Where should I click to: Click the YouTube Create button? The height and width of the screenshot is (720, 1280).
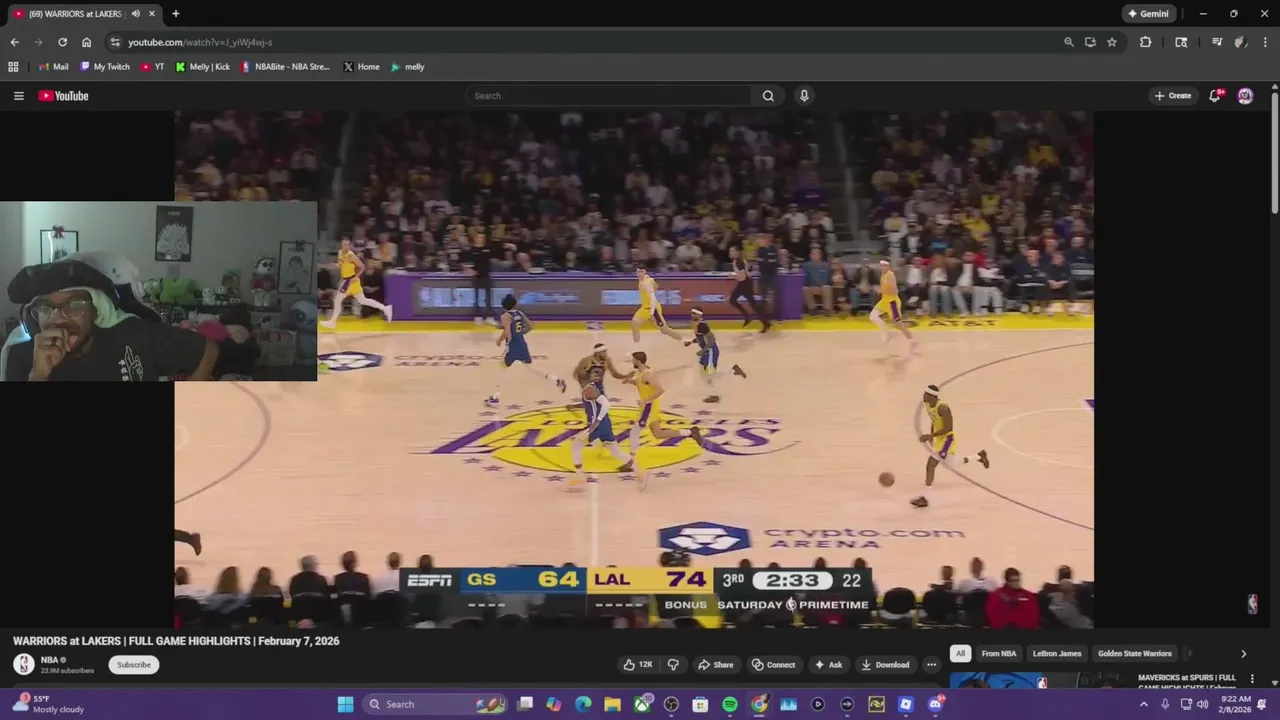(x=1173, y=96)
